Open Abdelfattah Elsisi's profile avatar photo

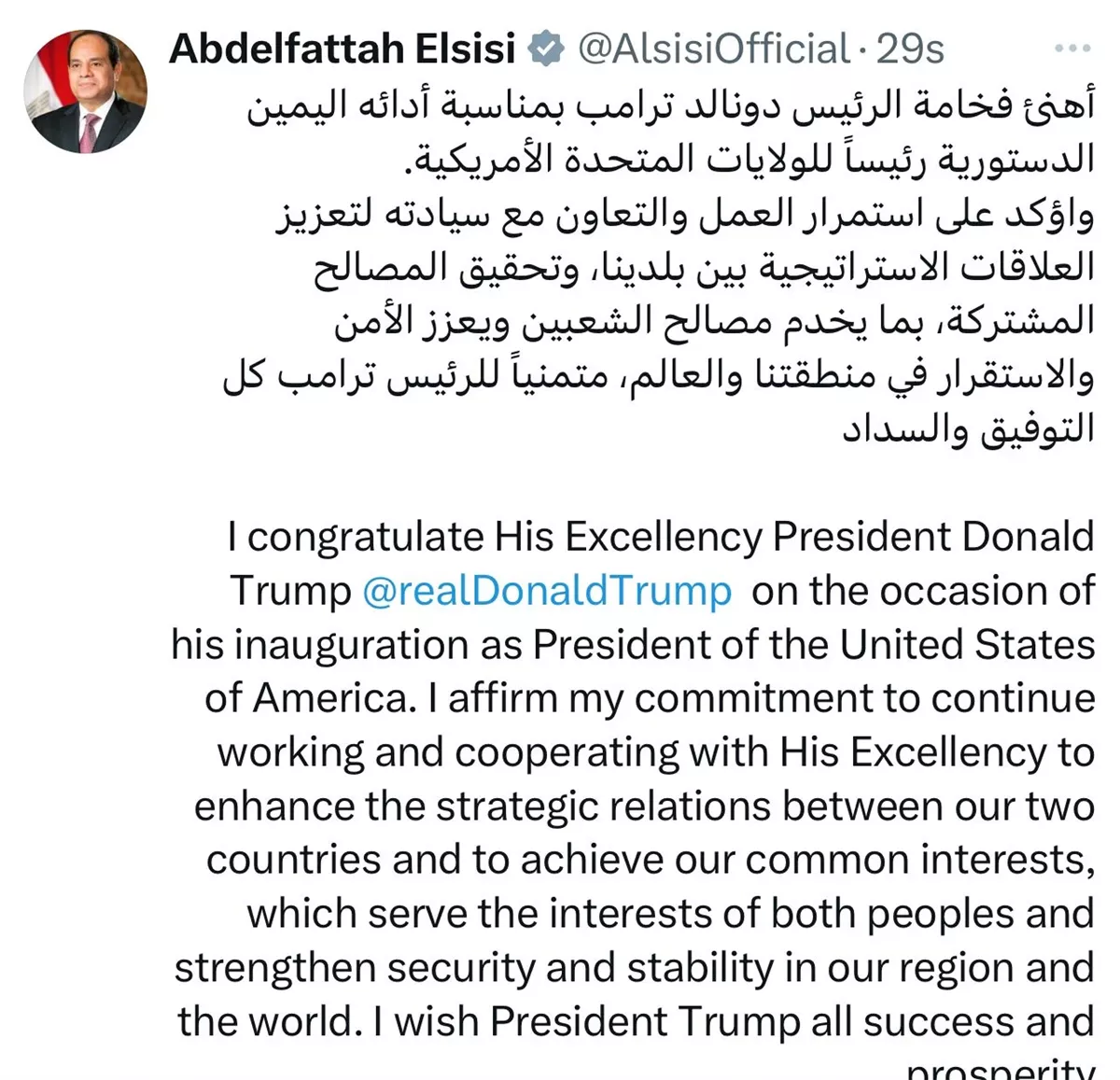point(85,91)
